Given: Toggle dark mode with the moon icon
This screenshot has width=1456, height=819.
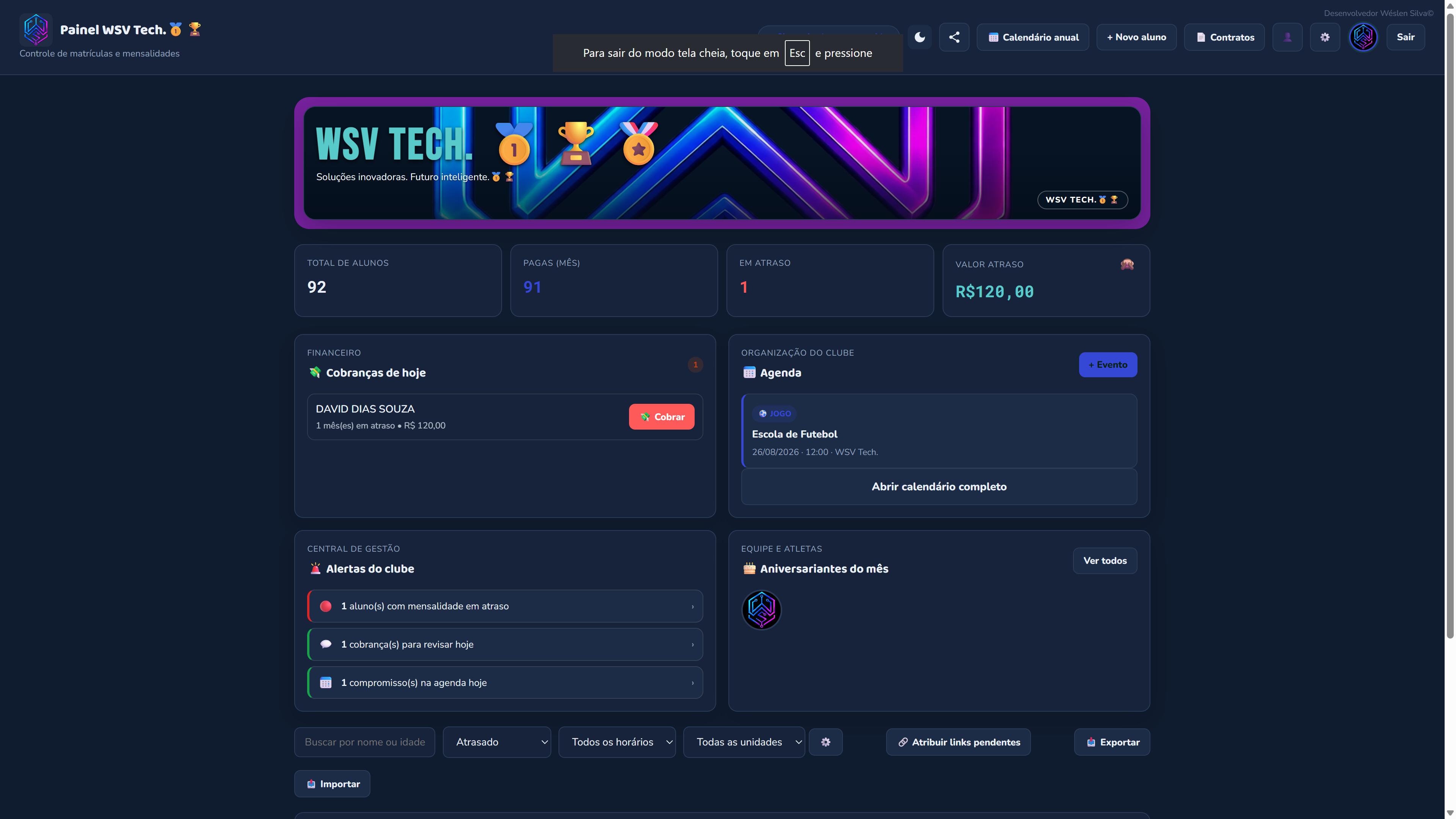Looking at the screenshot, I should pyautogui.click(x=919, y=37).
